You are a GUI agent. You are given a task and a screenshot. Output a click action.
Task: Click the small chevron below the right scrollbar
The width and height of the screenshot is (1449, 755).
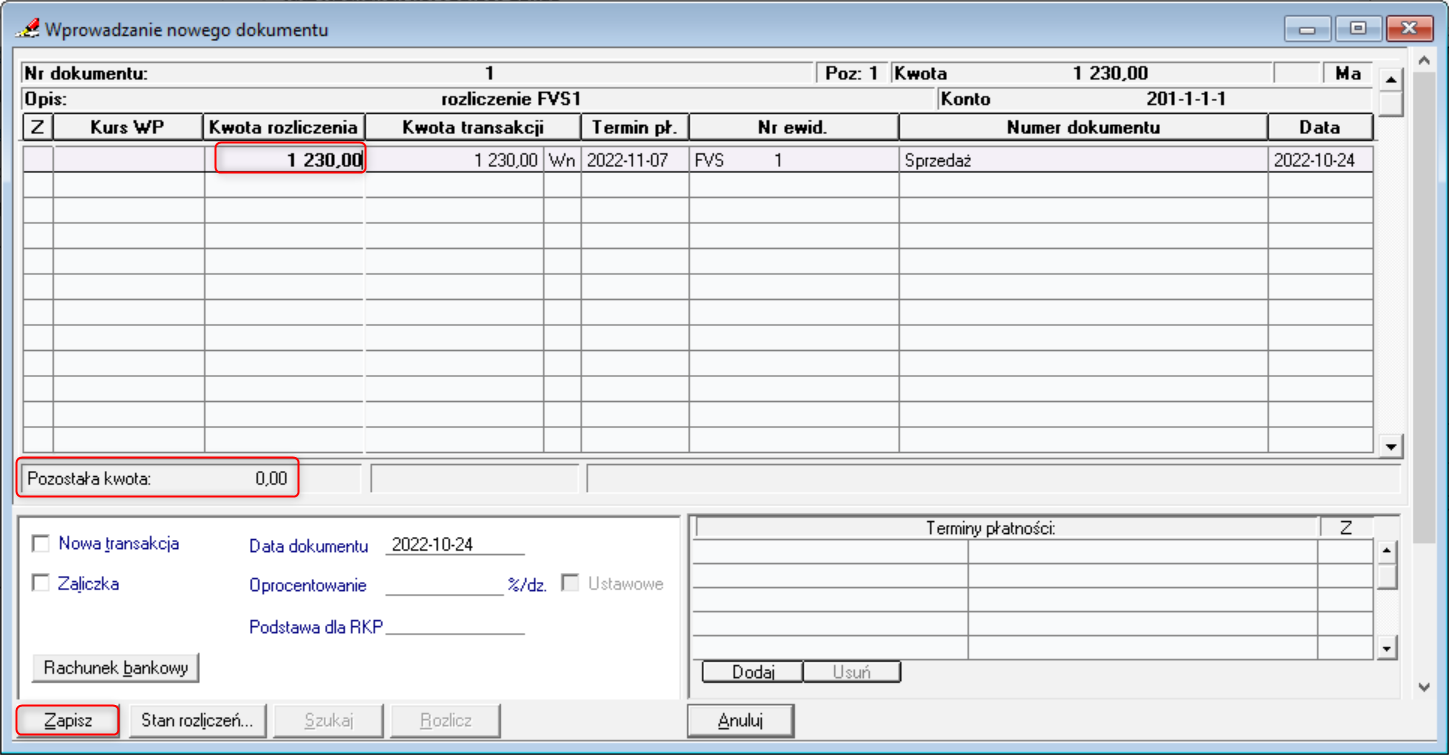[1425, 686]
